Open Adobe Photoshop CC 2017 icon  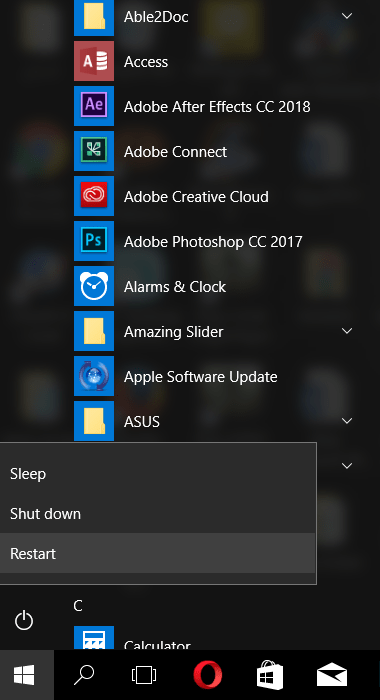click(94, 241)
